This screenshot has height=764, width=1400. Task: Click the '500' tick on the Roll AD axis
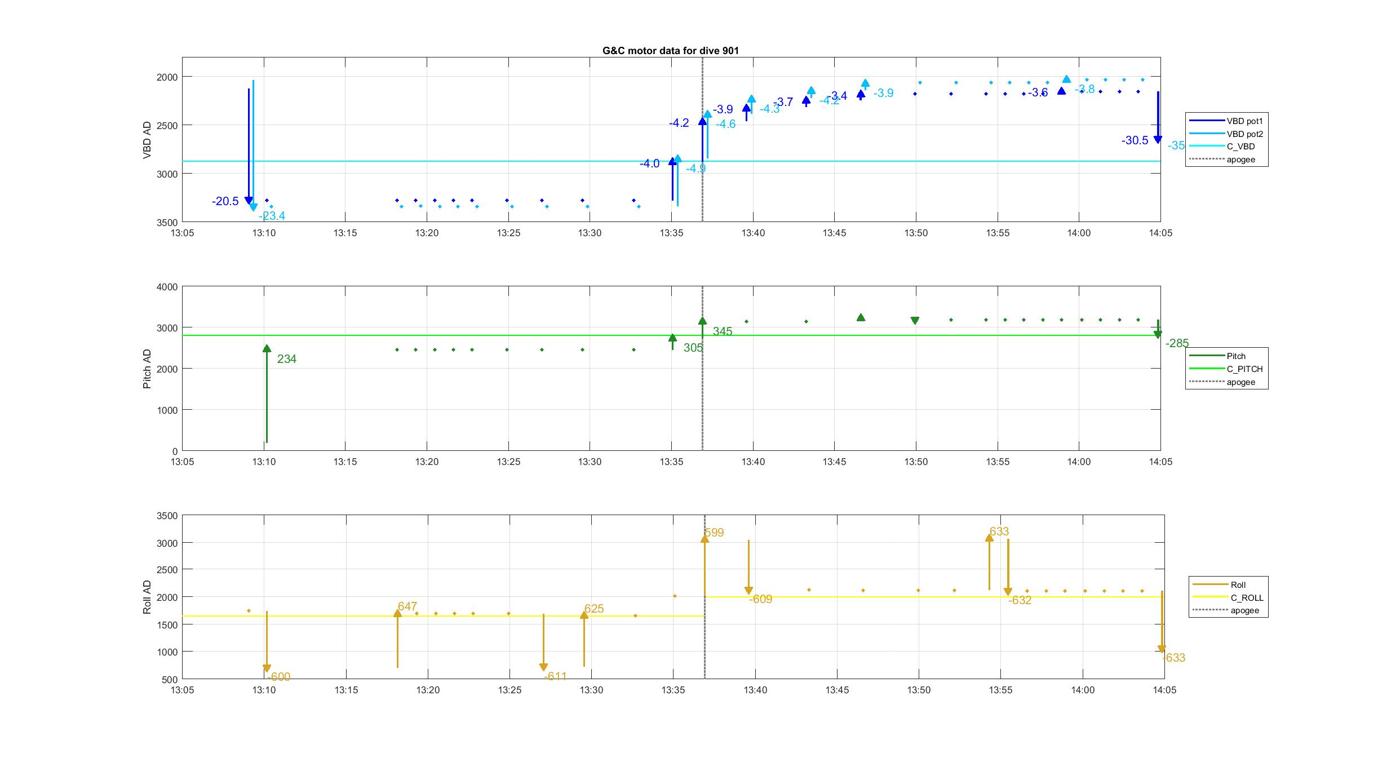(170, 680)
